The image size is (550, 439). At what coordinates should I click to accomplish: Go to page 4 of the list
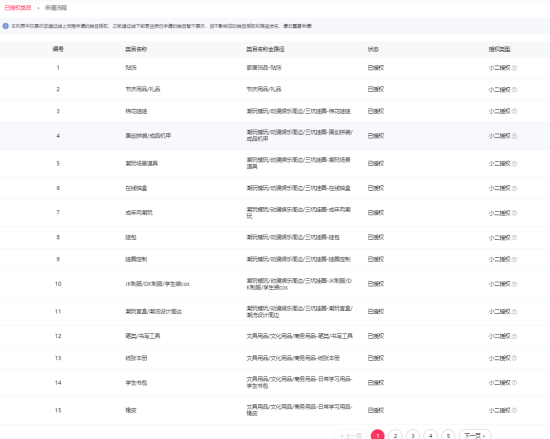(x=430, y=435)
